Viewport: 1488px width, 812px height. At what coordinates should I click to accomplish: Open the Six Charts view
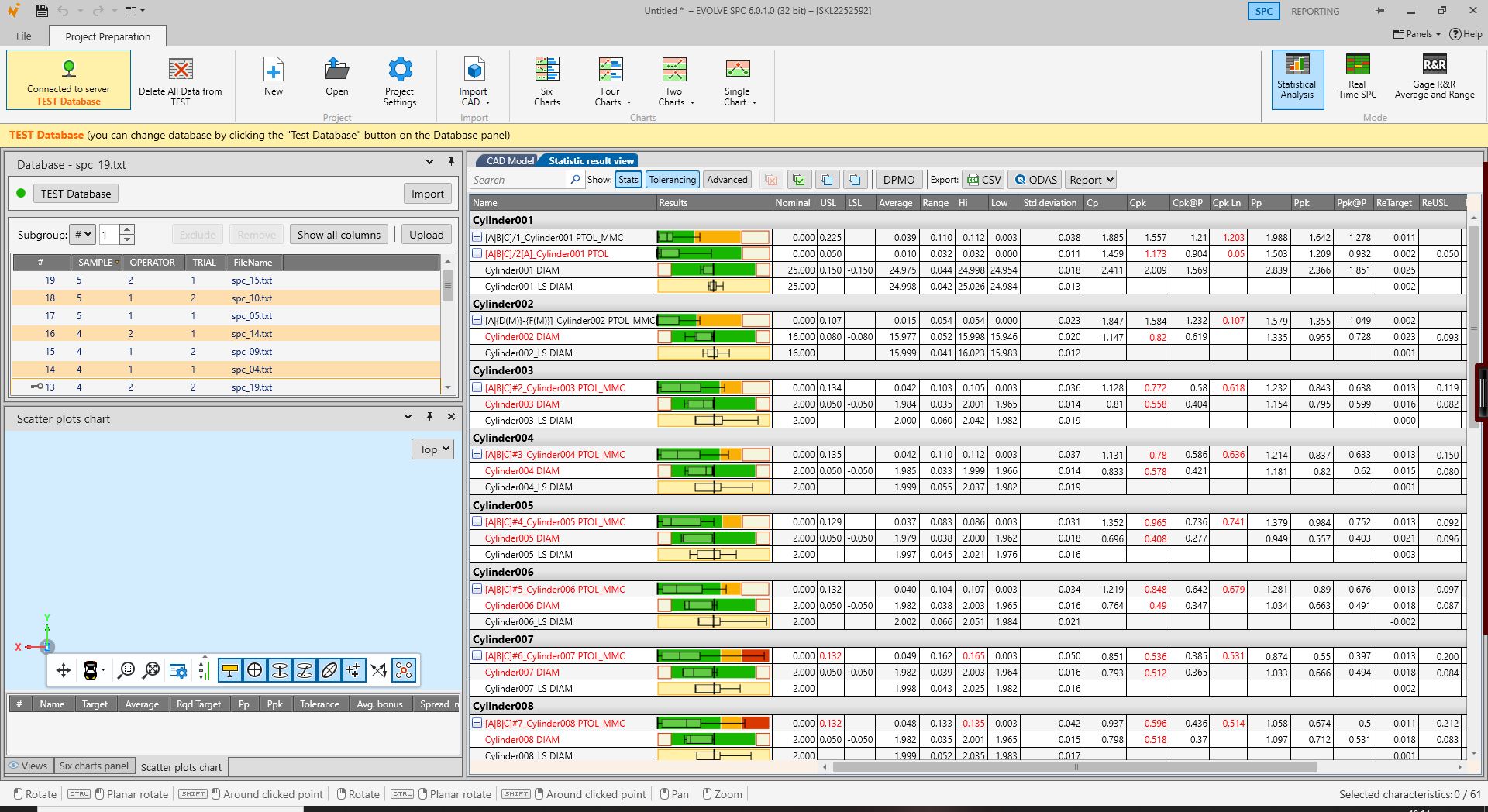(546, 81)
